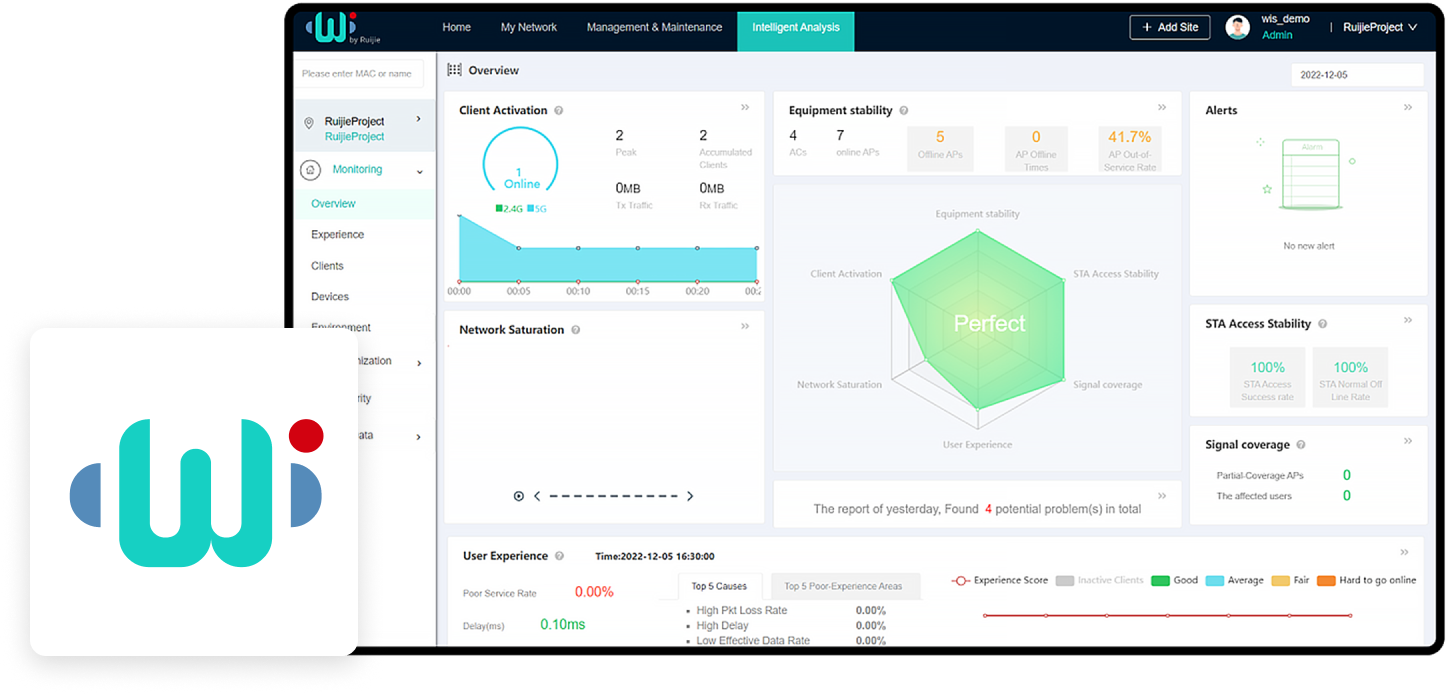Expand the Client Activation panel arrows

745,107
